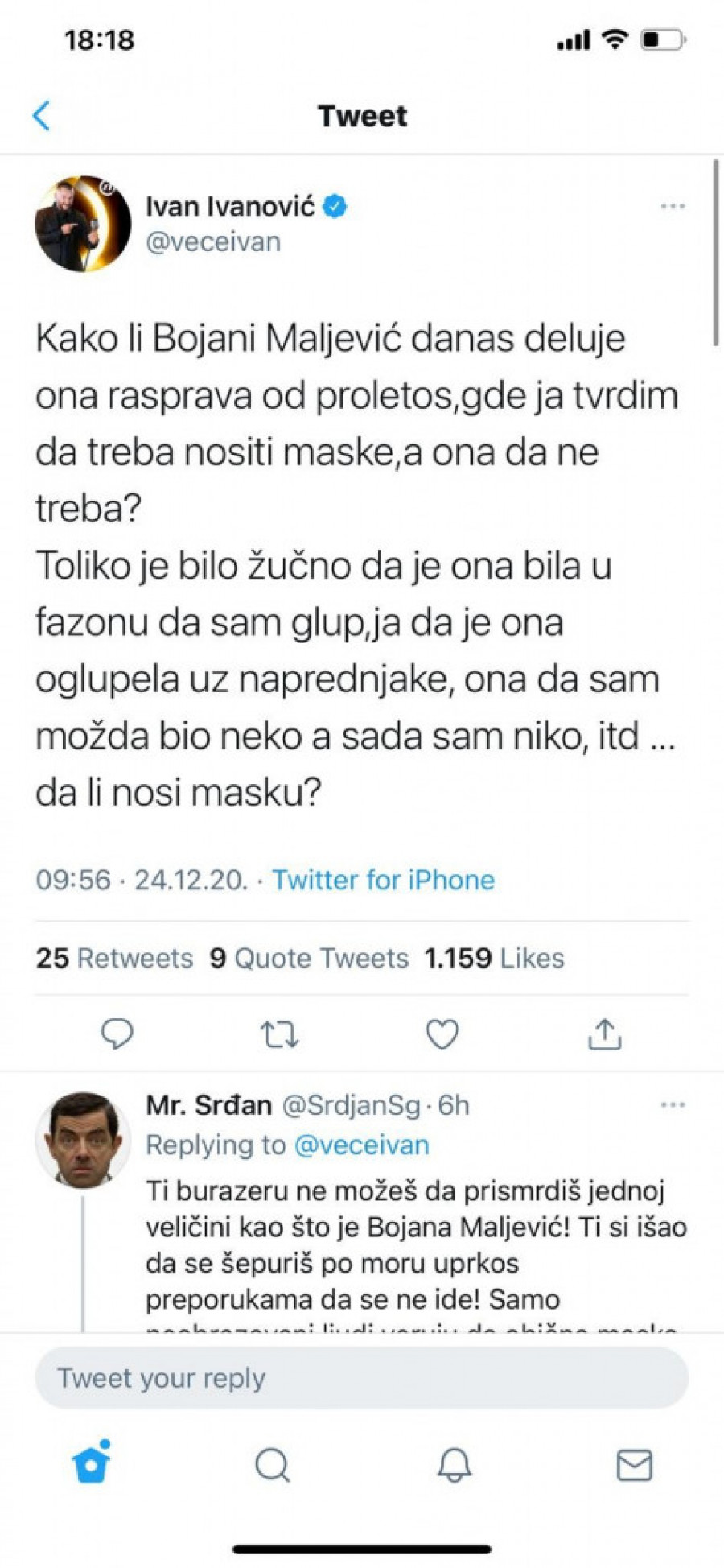
Task: Reply to Ivan Ivanović's tweet
Action: click(117, 1034)
